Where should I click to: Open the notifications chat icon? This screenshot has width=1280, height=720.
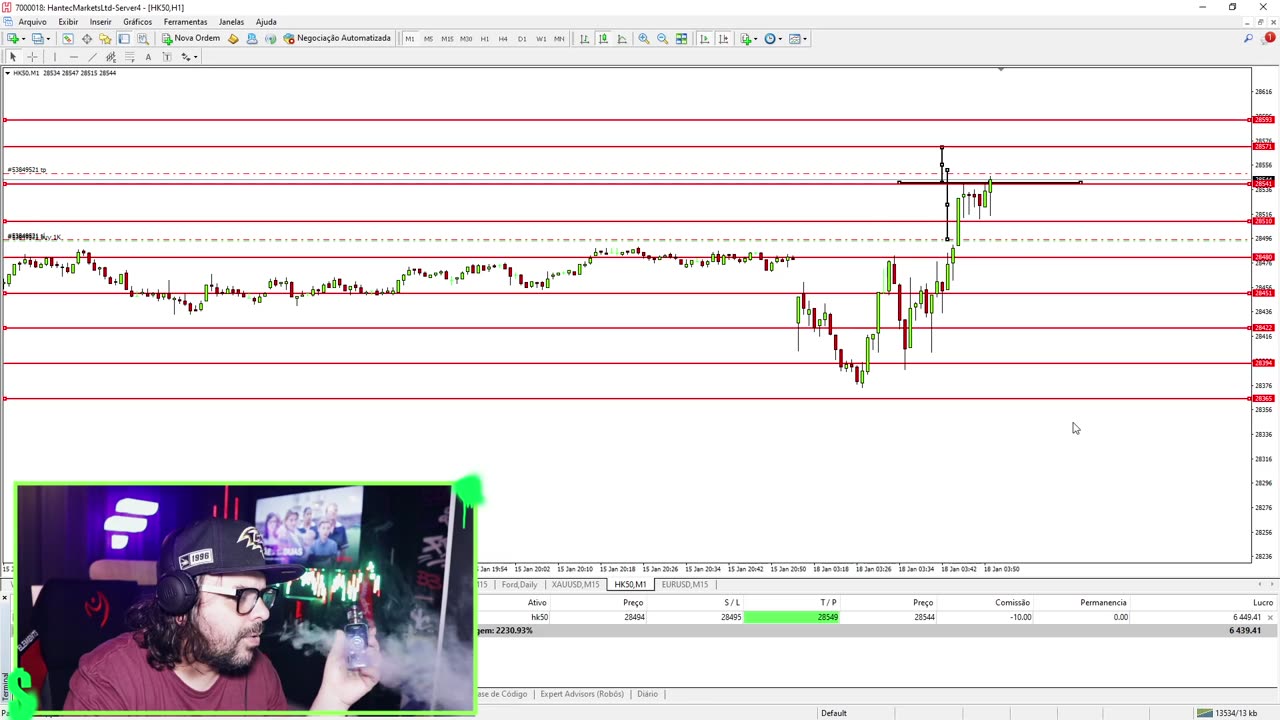1269,38
